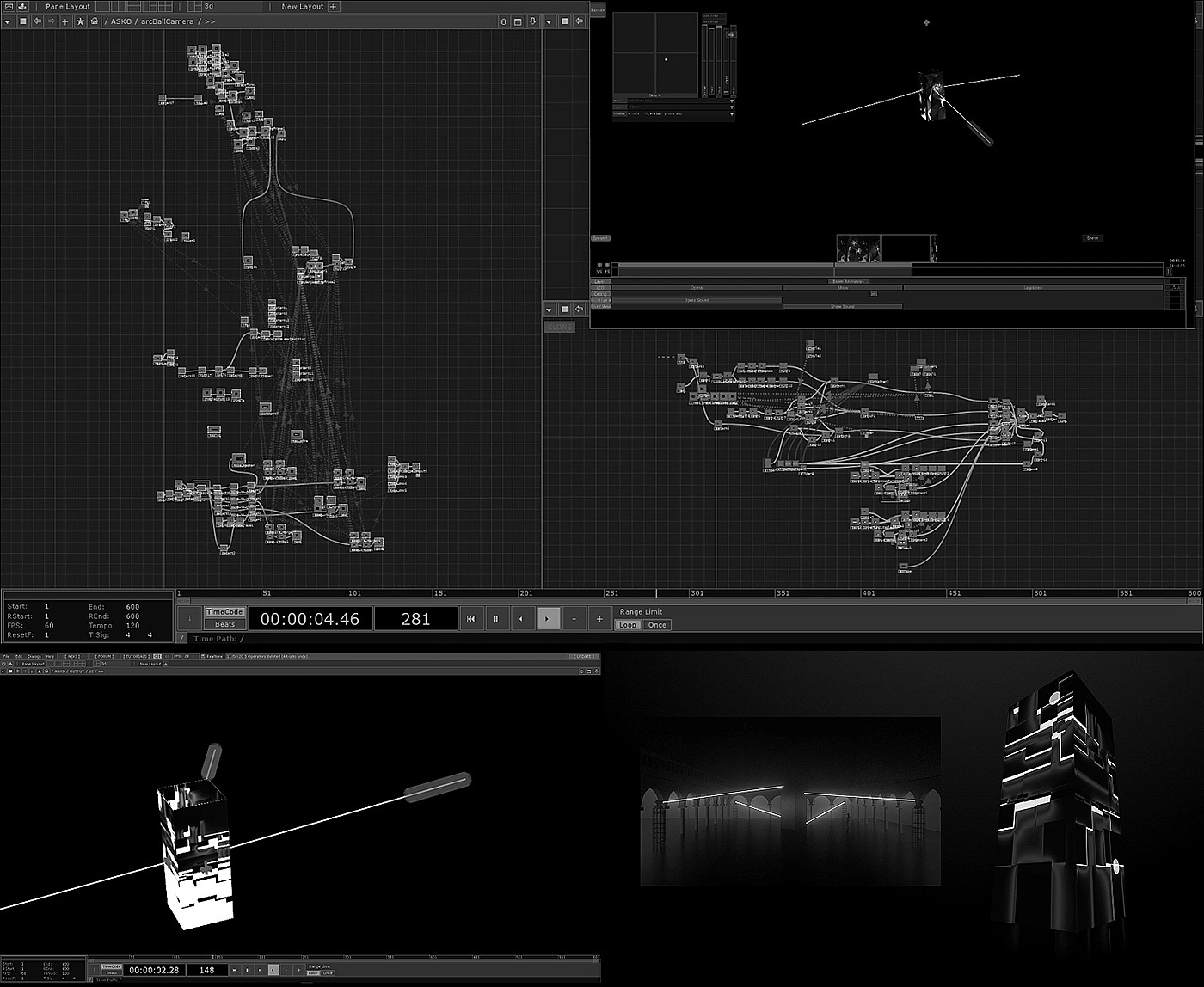Set Range Limit to Loop
The width and height of the screenshot is (1204, 987).
(x=628, y=625)
